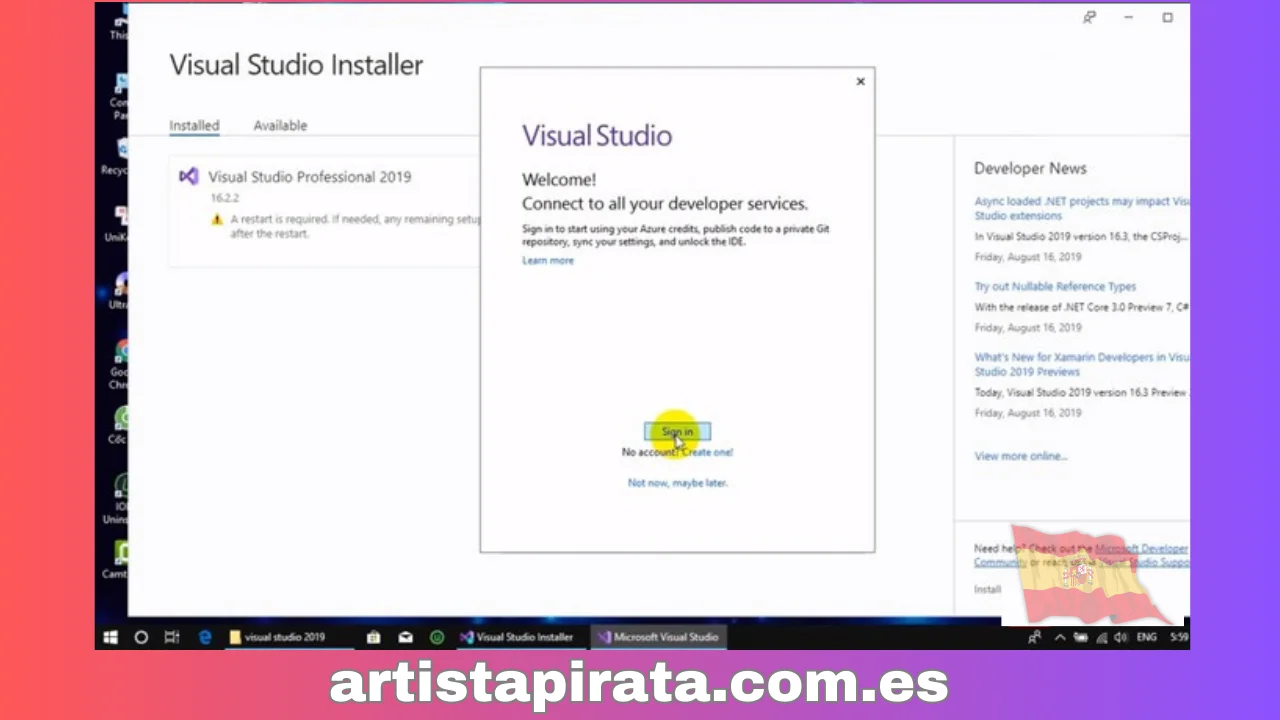Expand the hidden system tray icons chevron
This screenshot has width=1280, height=720.
pyautogui.click(x=1060, y=637)
